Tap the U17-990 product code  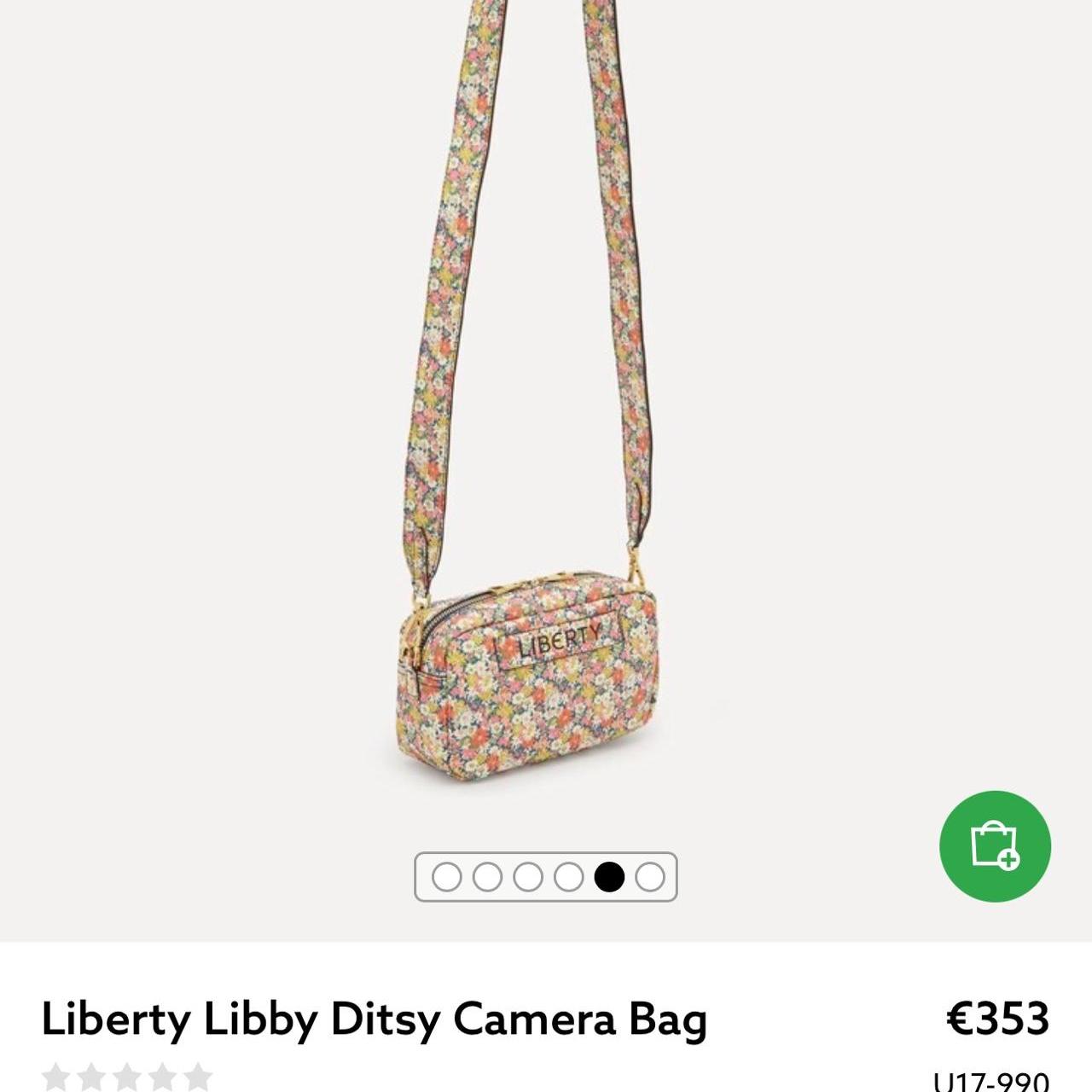click(x=991, y=1081)
